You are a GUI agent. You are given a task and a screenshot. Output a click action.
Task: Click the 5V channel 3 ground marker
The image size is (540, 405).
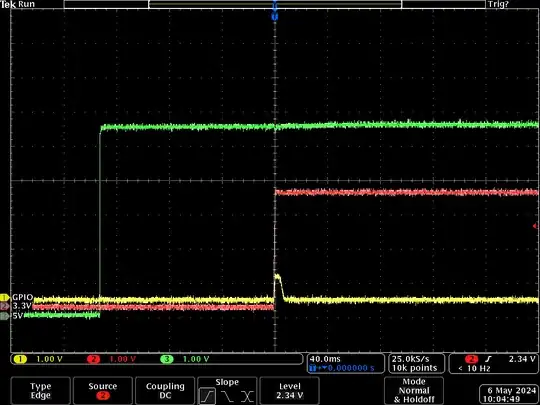coord(5,316)
